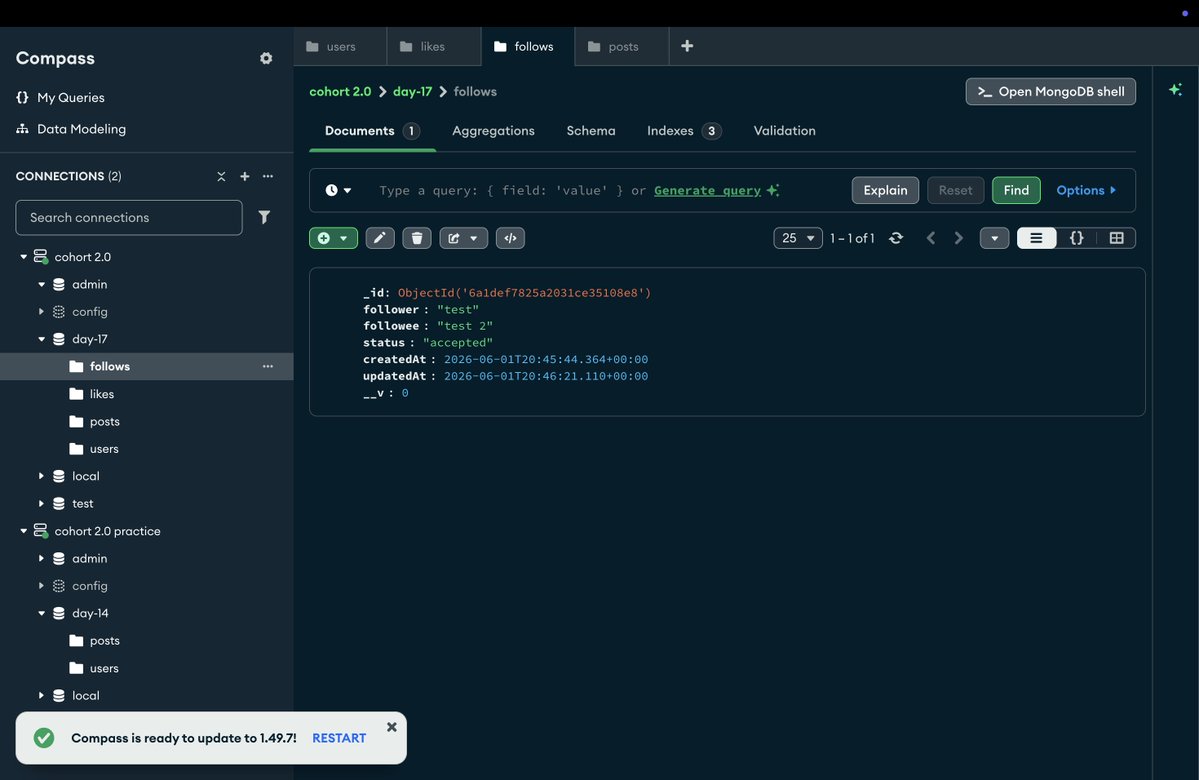The width and height of the screenshot is (1199, 780).
Task: Select the follows tab
Action: 528,47
